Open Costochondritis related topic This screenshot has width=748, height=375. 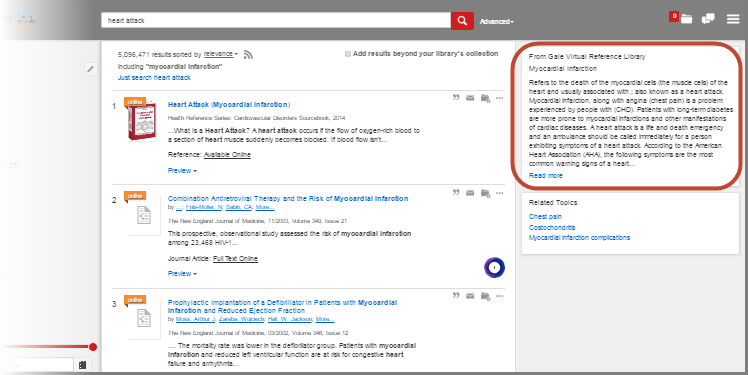tap(552, 228)
